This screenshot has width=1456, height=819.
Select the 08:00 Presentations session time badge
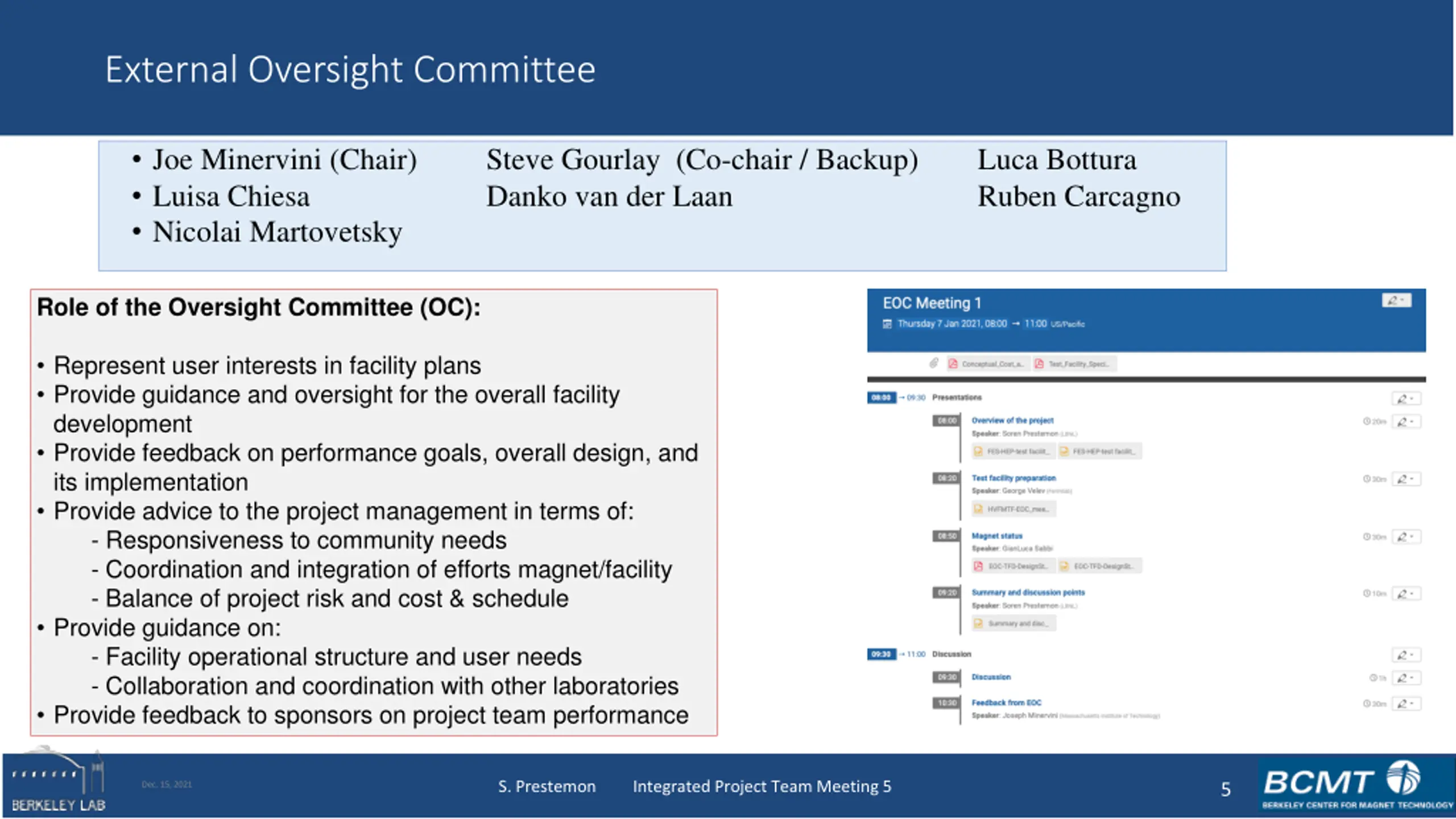pyautogui.click(x=881, y=398)
